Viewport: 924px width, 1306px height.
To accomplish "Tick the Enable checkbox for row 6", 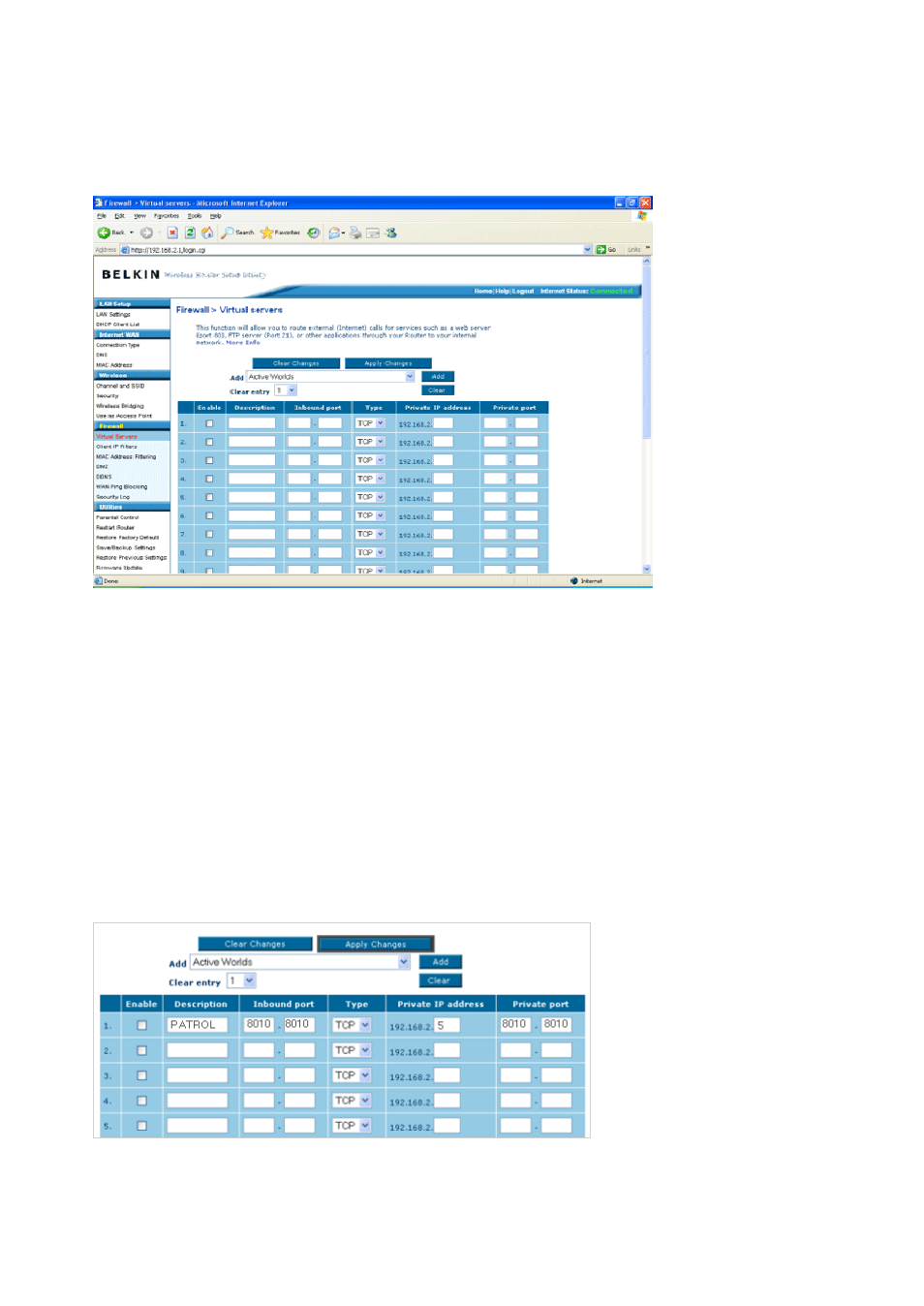I will coord(209,516).
